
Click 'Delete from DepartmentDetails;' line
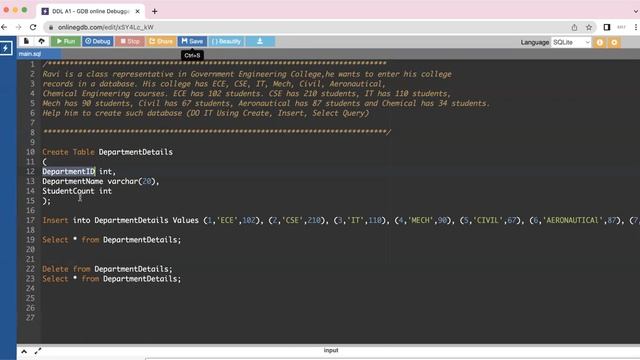click(x=107, y=269)
